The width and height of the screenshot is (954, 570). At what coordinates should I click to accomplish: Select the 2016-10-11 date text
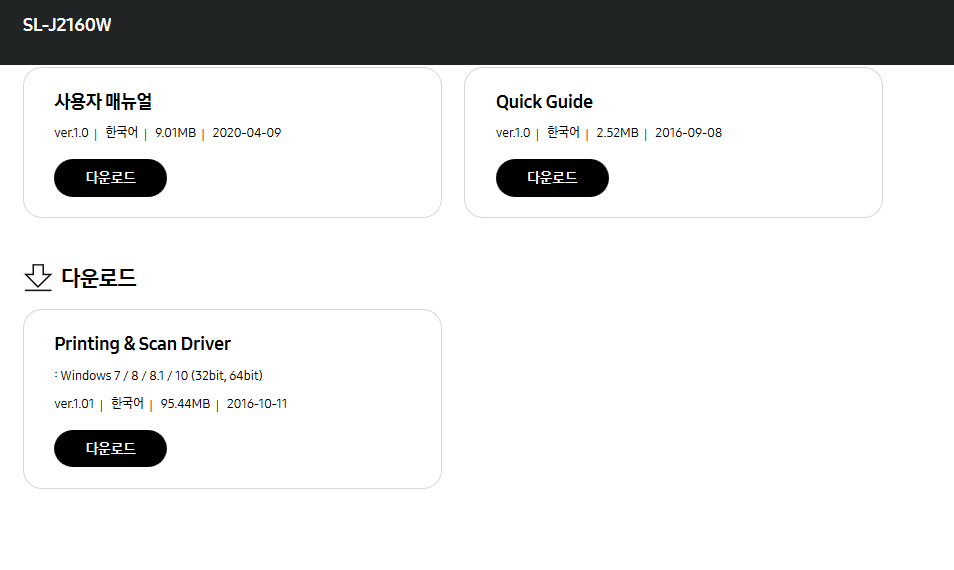pyautogui.click(x=257, y=403)
